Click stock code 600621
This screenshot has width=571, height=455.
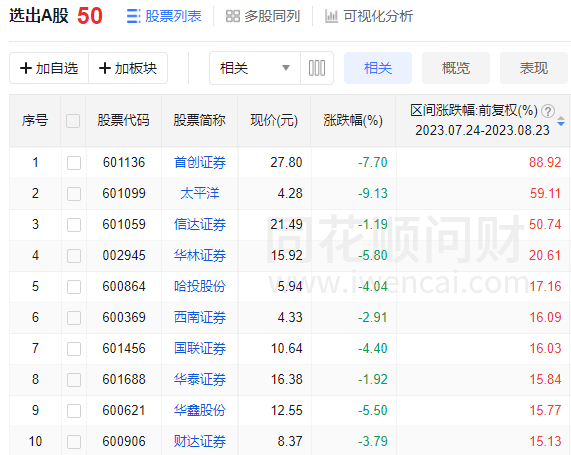124,410
